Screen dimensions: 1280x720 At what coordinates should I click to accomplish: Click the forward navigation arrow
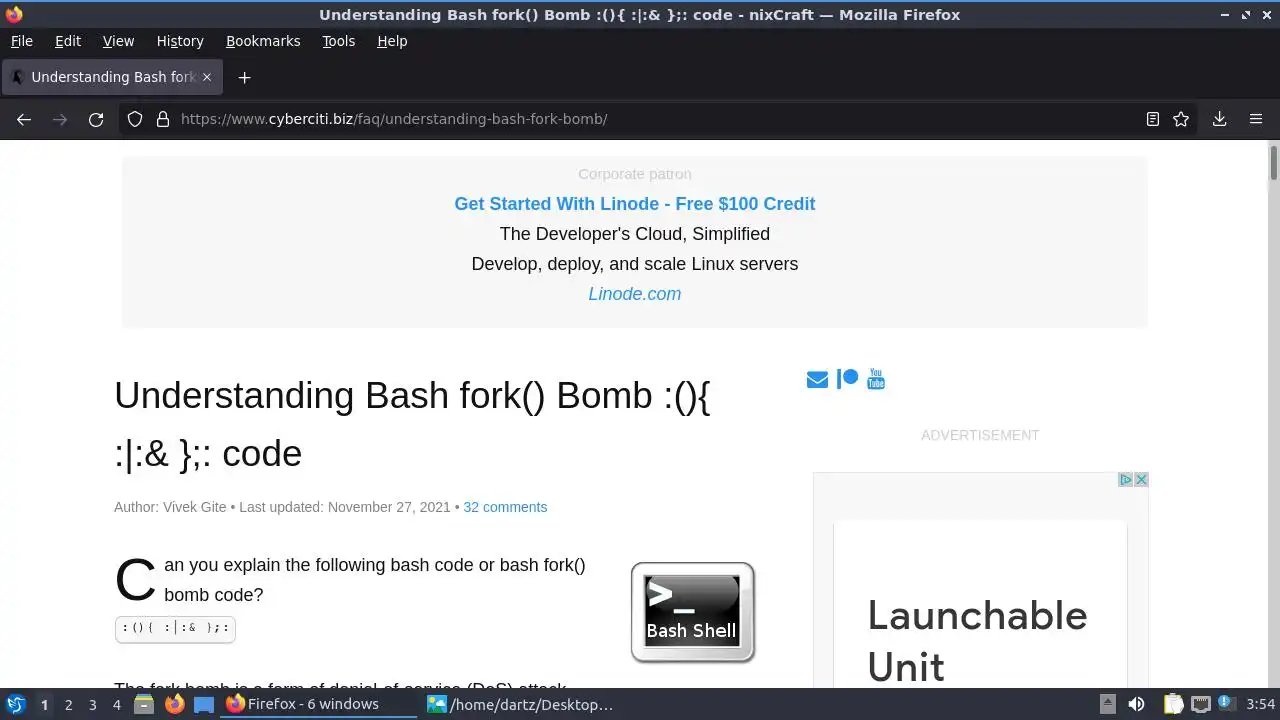pos(60,119)
